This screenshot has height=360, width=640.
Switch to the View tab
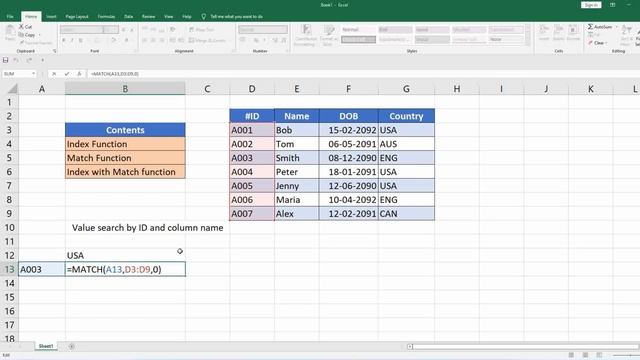pos(169,16)
